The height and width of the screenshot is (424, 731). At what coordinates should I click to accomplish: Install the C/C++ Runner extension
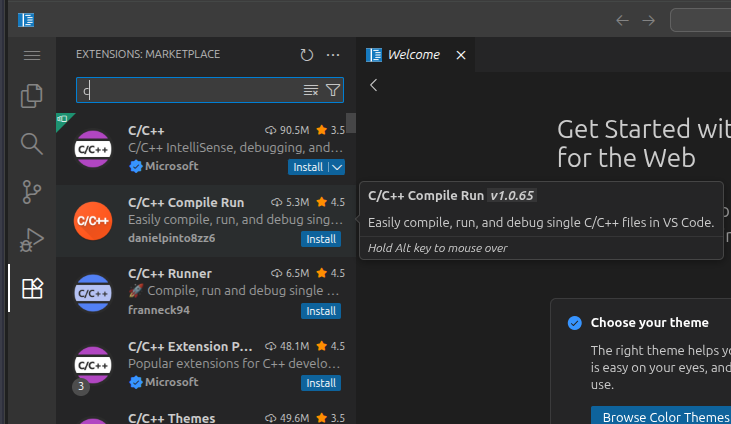[x=321, y=311]
